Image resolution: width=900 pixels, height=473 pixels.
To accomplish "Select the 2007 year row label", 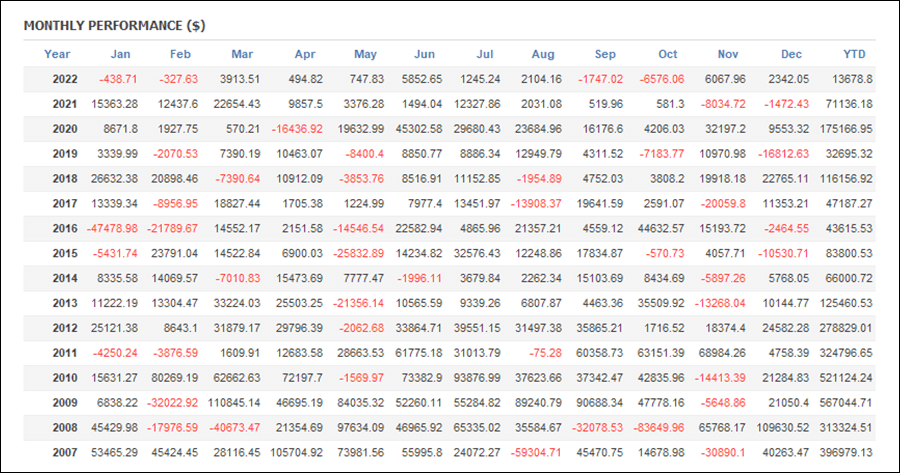I will pos(65,452).
